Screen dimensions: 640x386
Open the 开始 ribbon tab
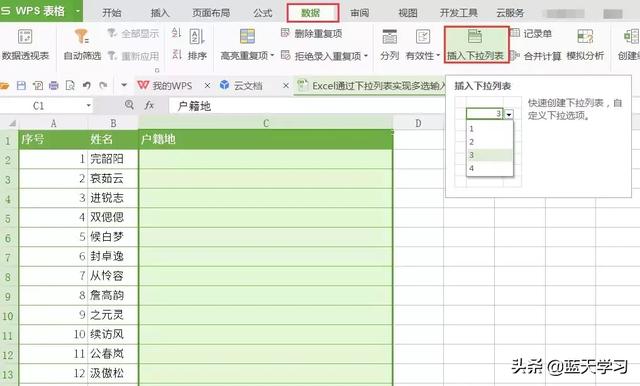point(112,13)
